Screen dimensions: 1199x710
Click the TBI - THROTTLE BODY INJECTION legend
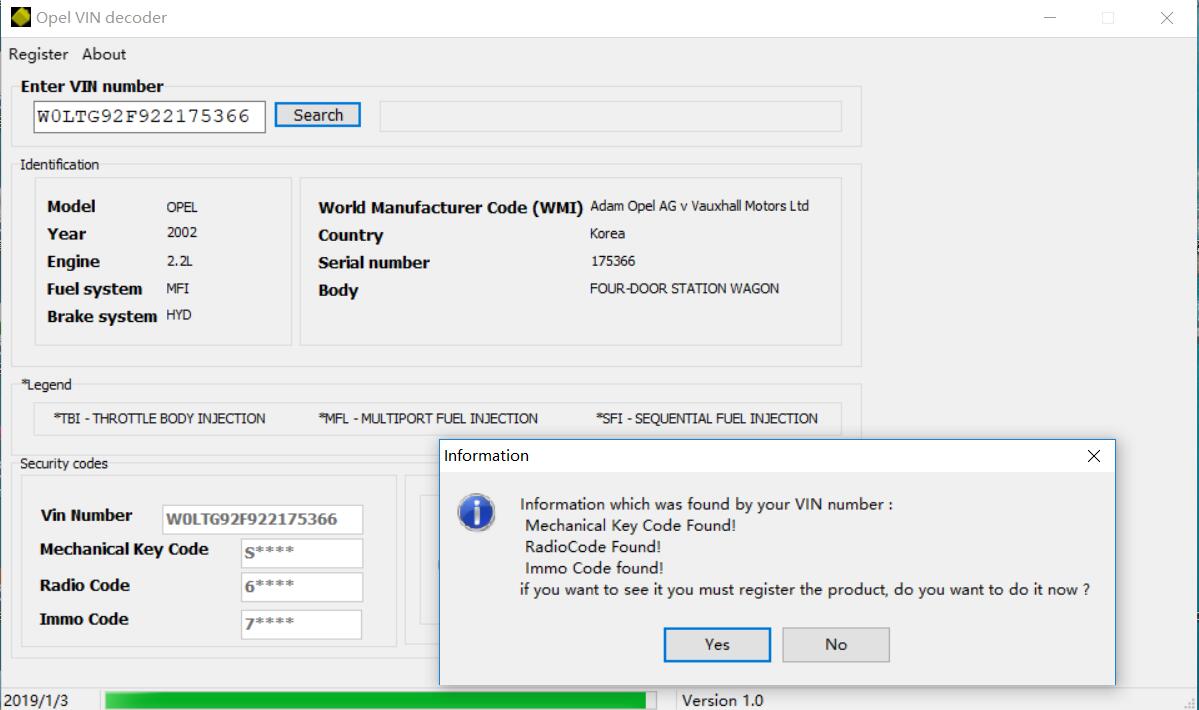[159, 418]
